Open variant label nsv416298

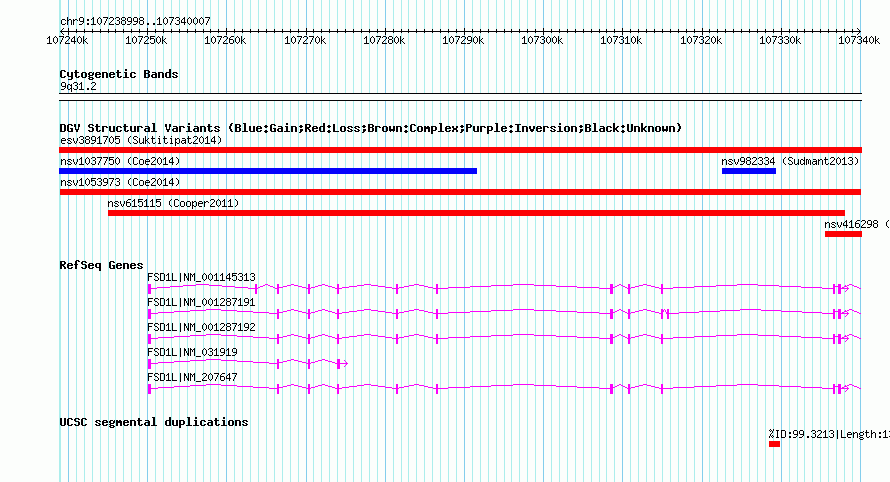[x=851, y=224]
